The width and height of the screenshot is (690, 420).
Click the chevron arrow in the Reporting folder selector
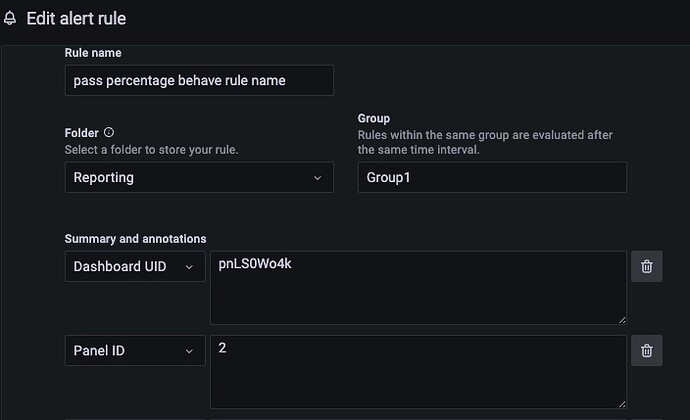[x=317, y=178]
